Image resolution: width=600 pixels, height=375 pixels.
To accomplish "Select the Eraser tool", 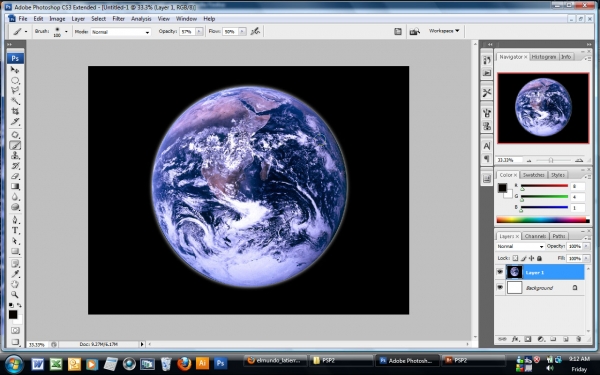I will [x=15, y=176].
